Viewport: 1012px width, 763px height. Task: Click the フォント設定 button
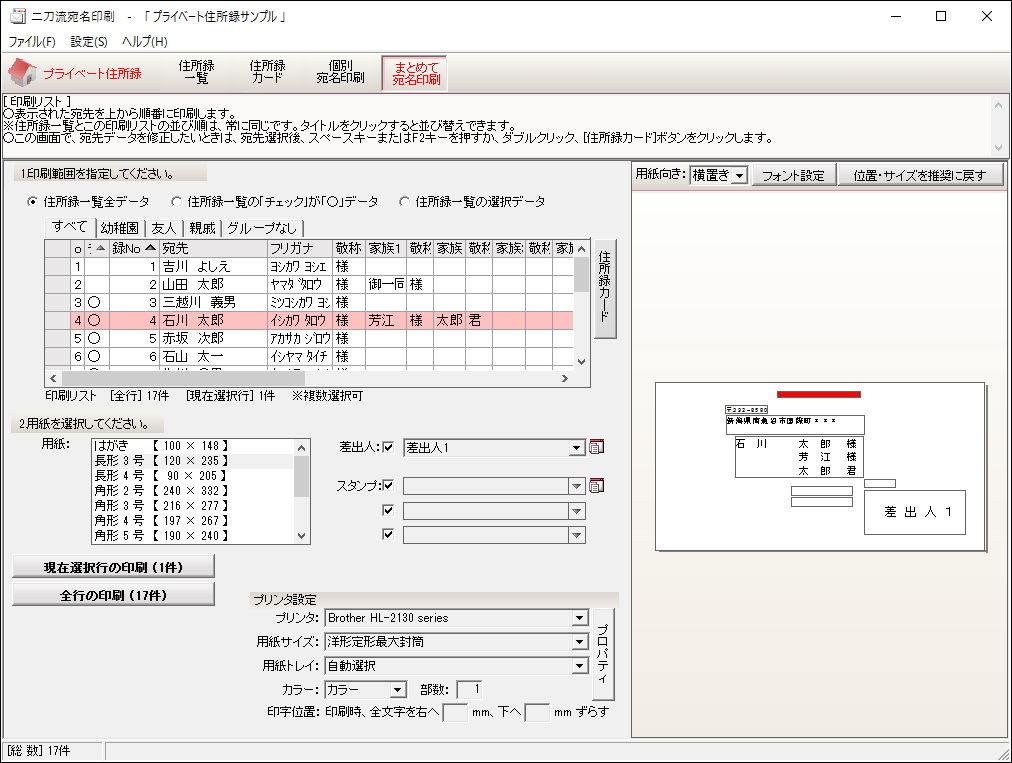click(793, 176)
